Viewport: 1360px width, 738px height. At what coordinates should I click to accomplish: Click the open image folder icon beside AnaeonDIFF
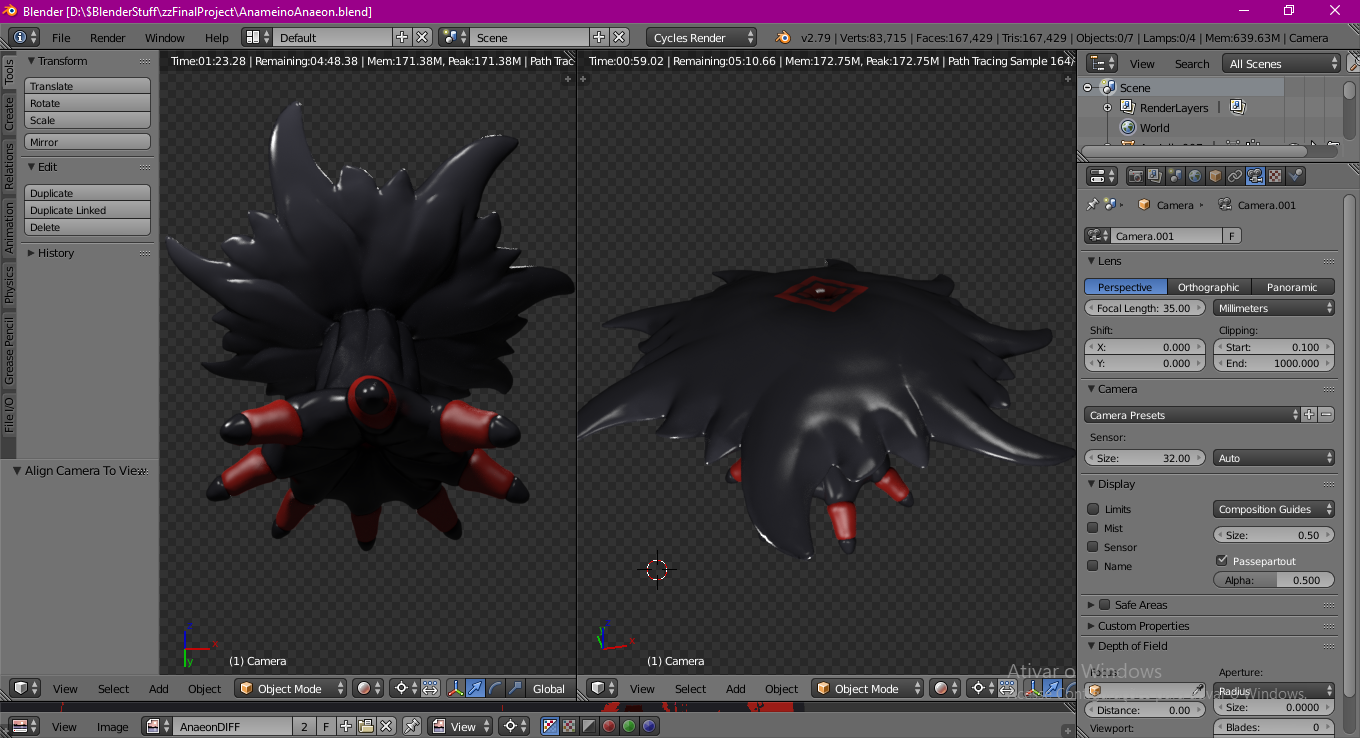coord(366,726)
